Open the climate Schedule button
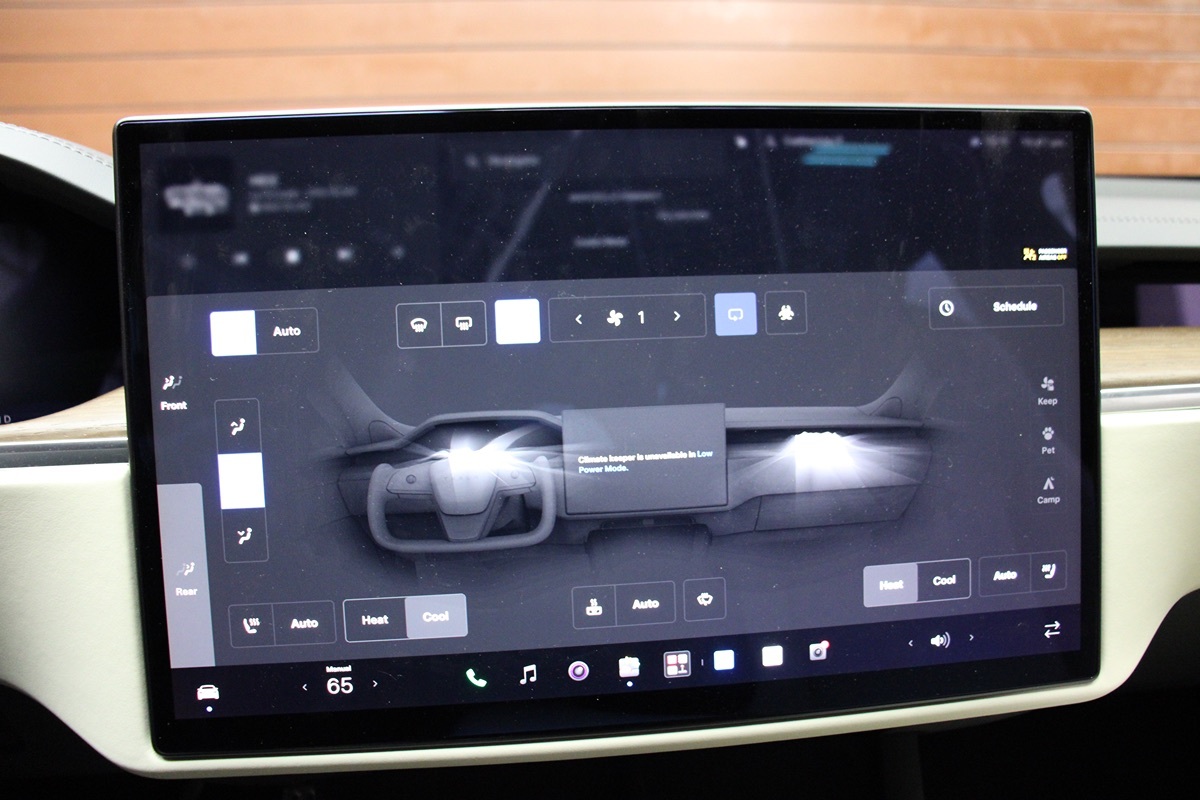This screenshot has height=800, width=1200. 996,307
